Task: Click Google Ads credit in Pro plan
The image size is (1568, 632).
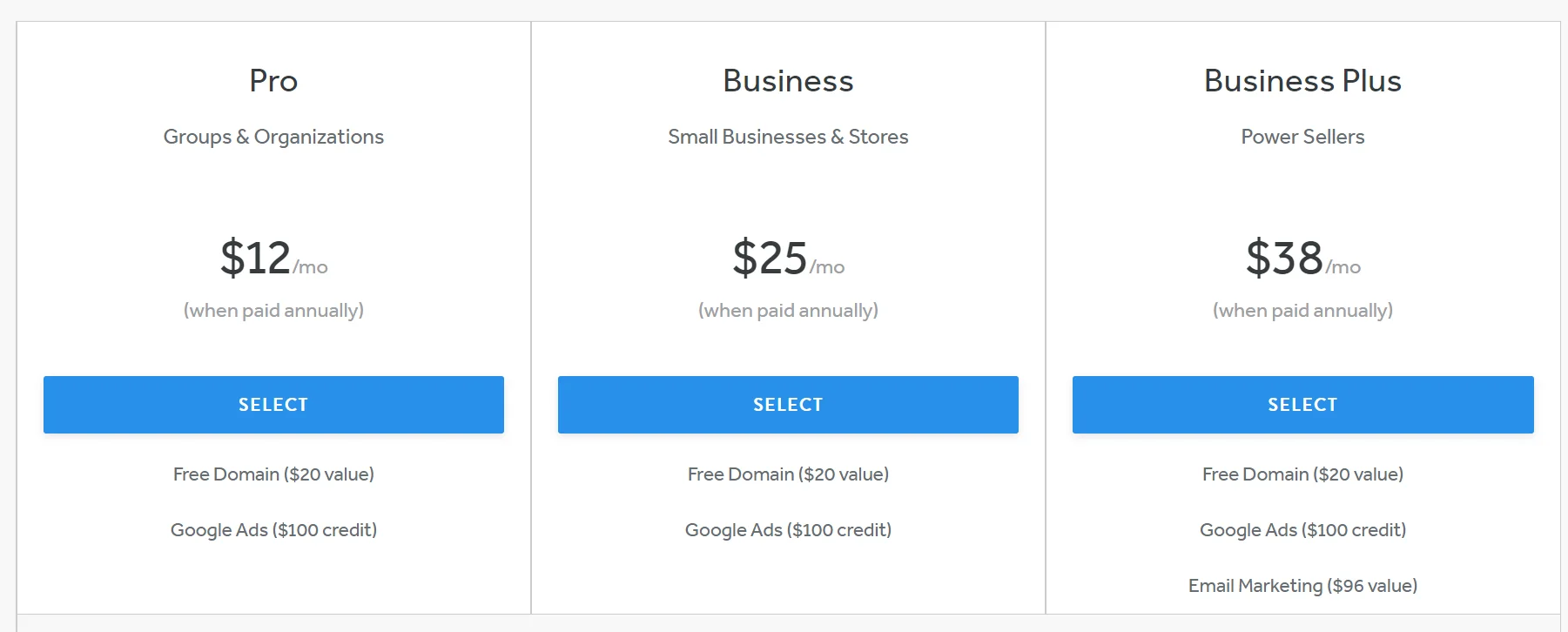Action: (273, 530)
